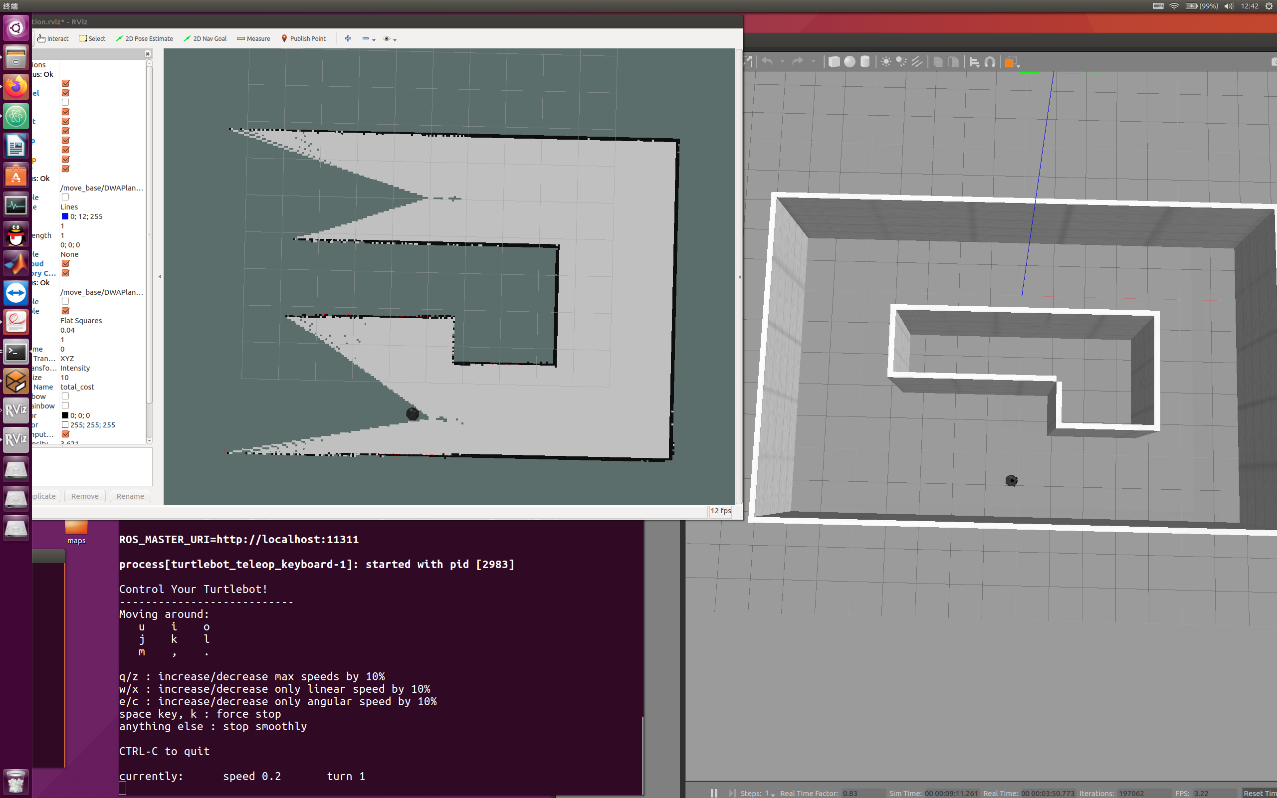The height and width of the screenshot is (798, 1277).
Task: Insert a box shape in Gazebo
Action: [834, 61]
